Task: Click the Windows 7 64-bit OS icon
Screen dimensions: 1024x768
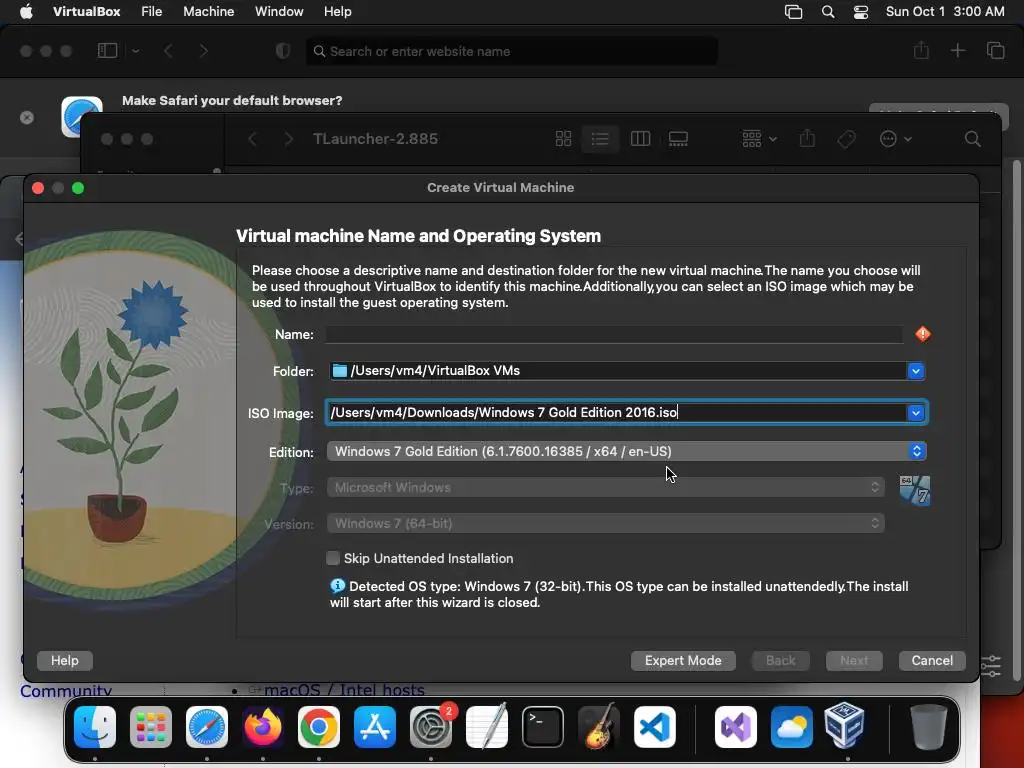Action: click(x=915, y=491)
